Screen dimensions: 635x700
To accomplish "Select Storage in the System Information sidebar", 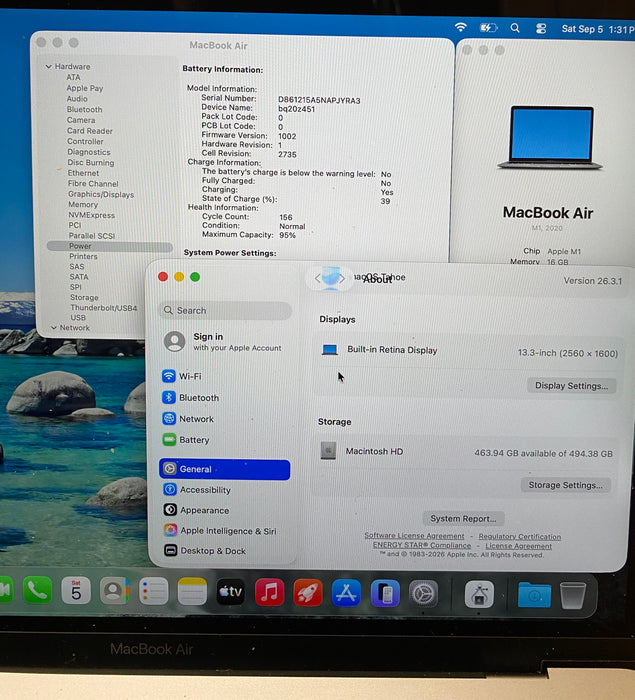I will click(x=84, y=297).
